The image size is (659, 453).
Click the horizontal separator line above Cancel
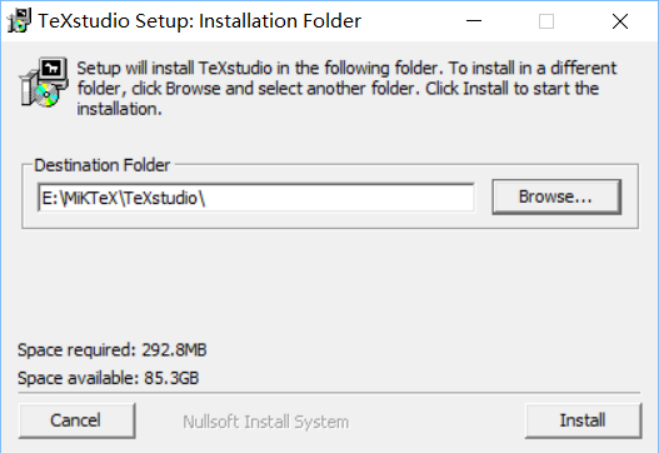click(329, 393)
